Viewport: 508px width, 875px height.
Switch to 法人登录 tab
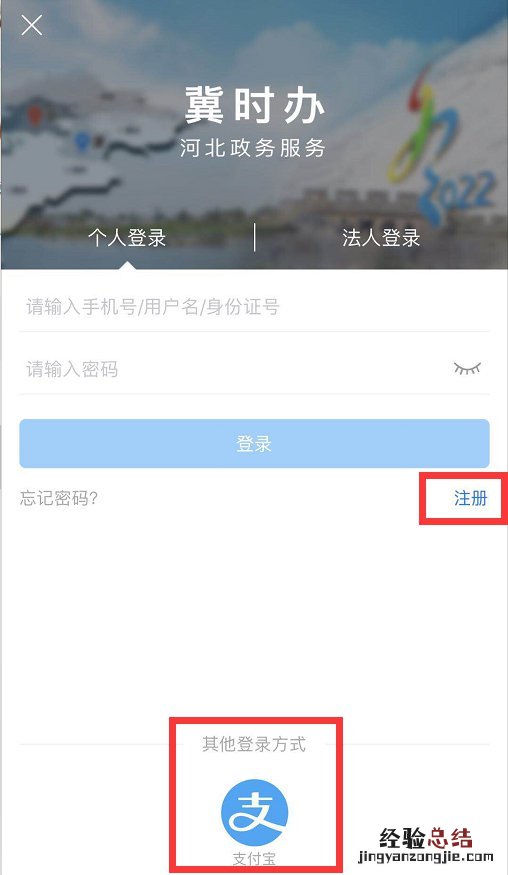click(x=381, y=238)
